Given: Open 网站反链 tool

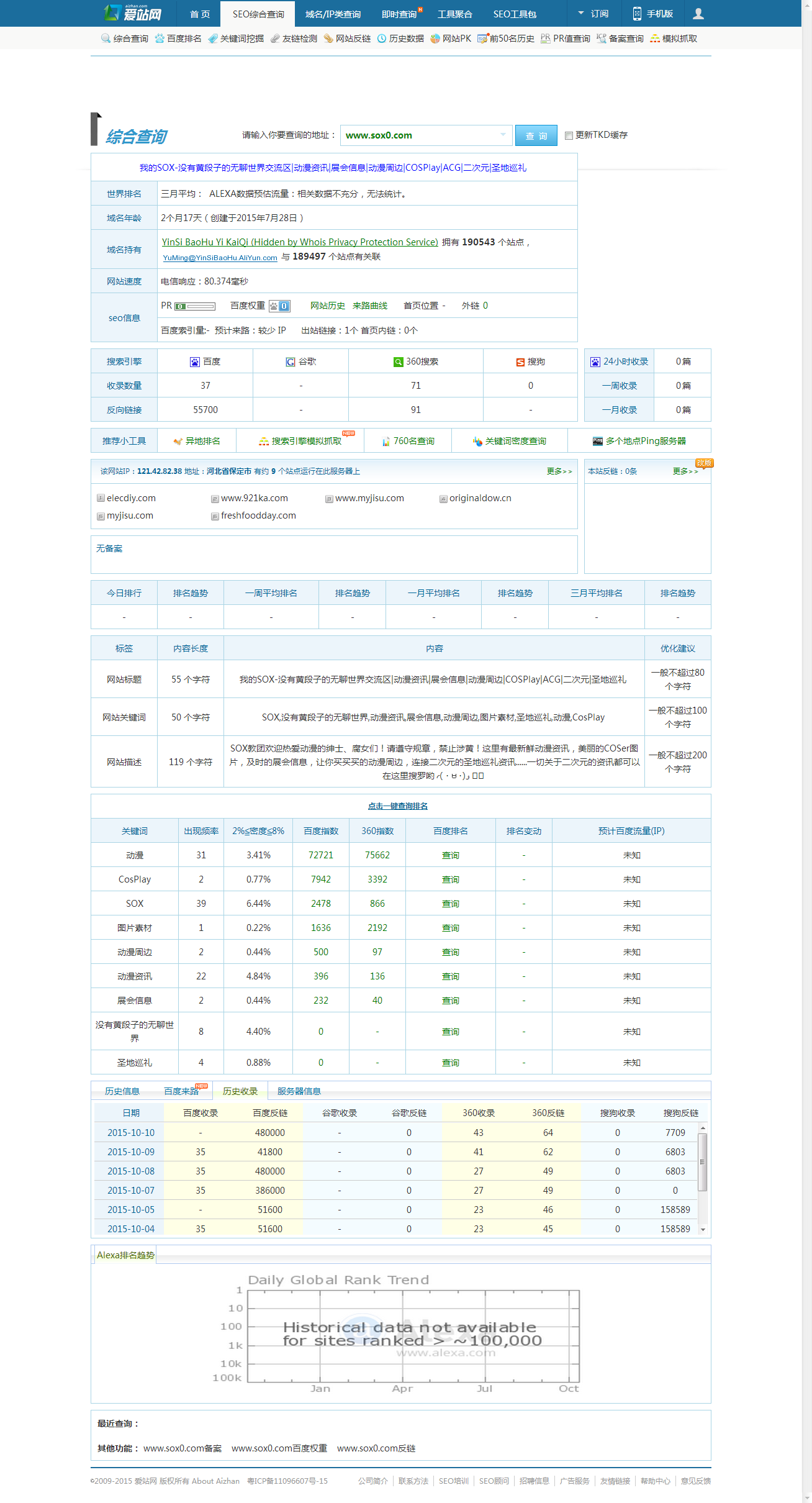Looking at the screenshot, I should (x=347, y=39).
